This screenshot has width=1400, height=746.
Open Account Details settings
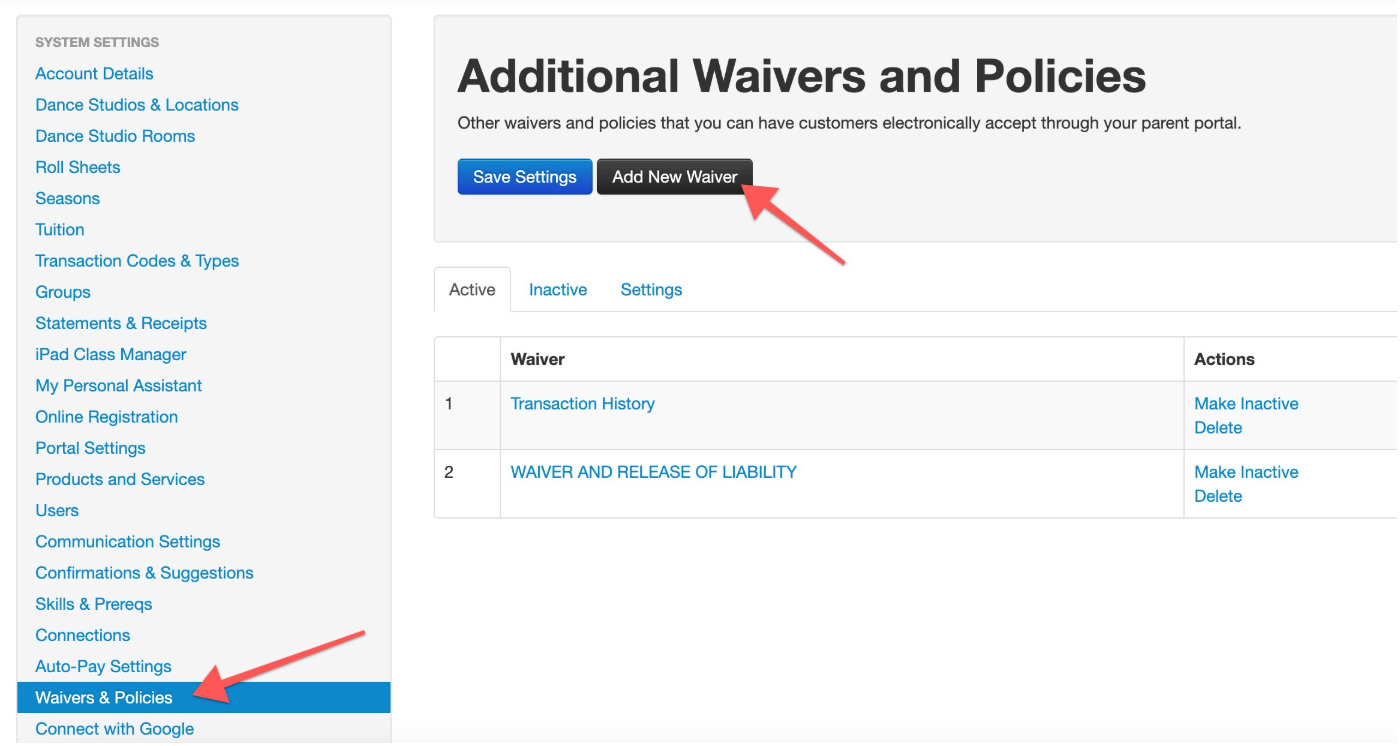(94, 74)
